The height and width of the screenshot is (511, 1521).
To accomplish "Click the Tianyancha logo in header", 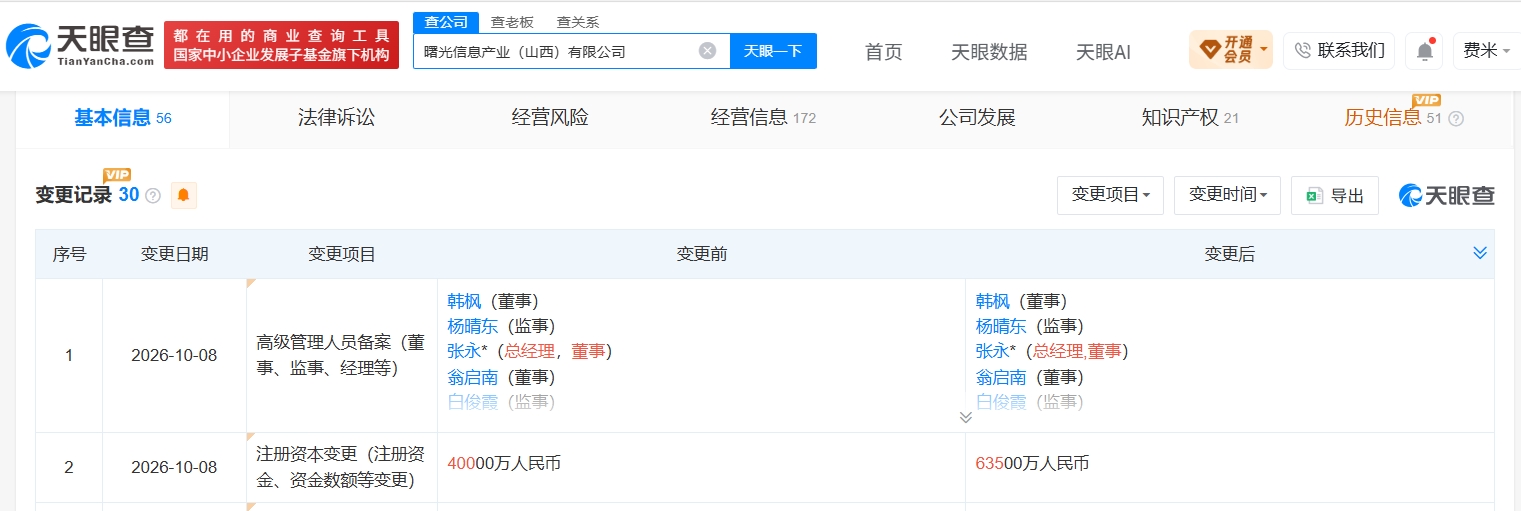I will 81,45.
